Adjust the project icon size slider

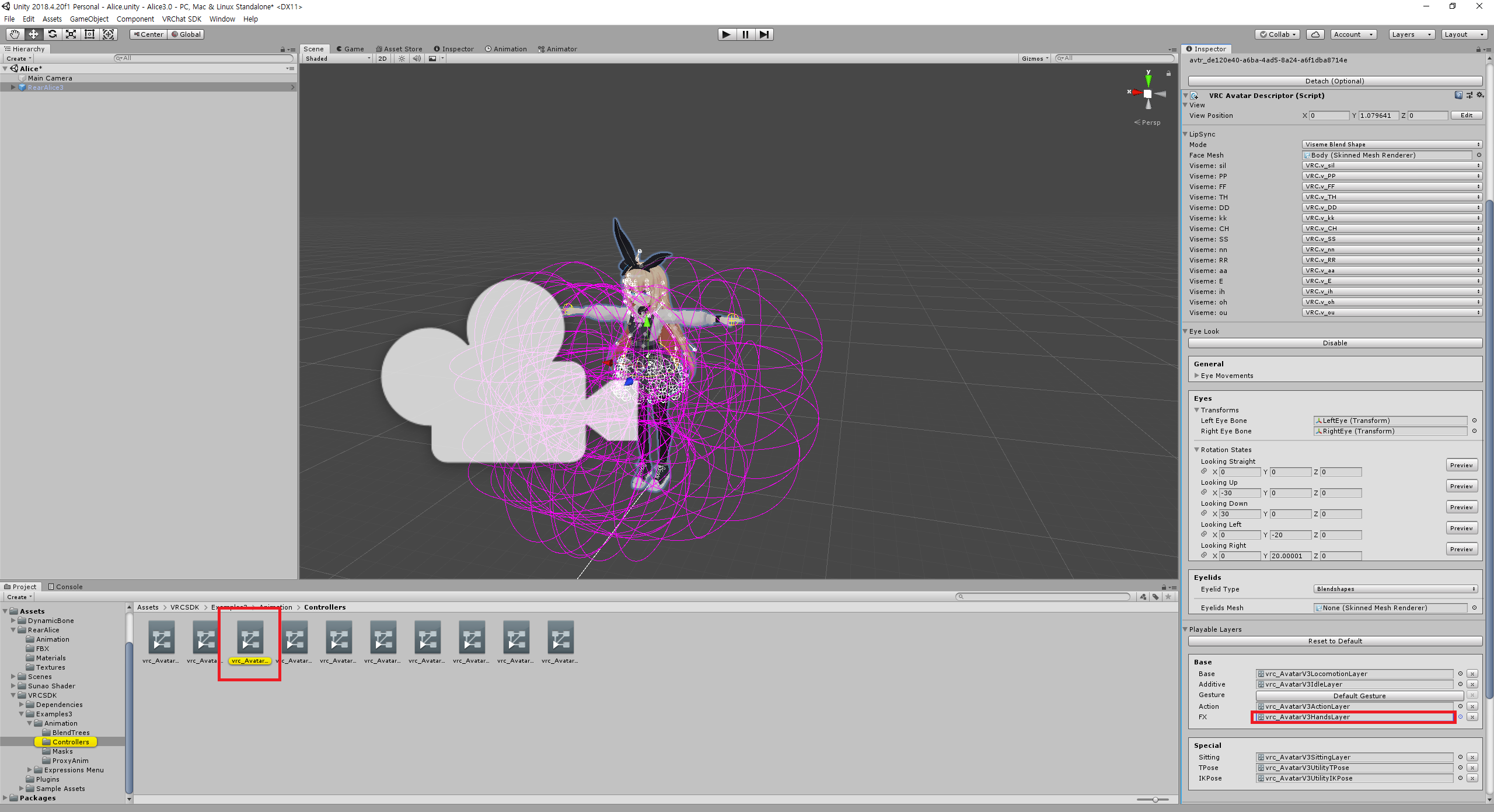click(1155, 799)
